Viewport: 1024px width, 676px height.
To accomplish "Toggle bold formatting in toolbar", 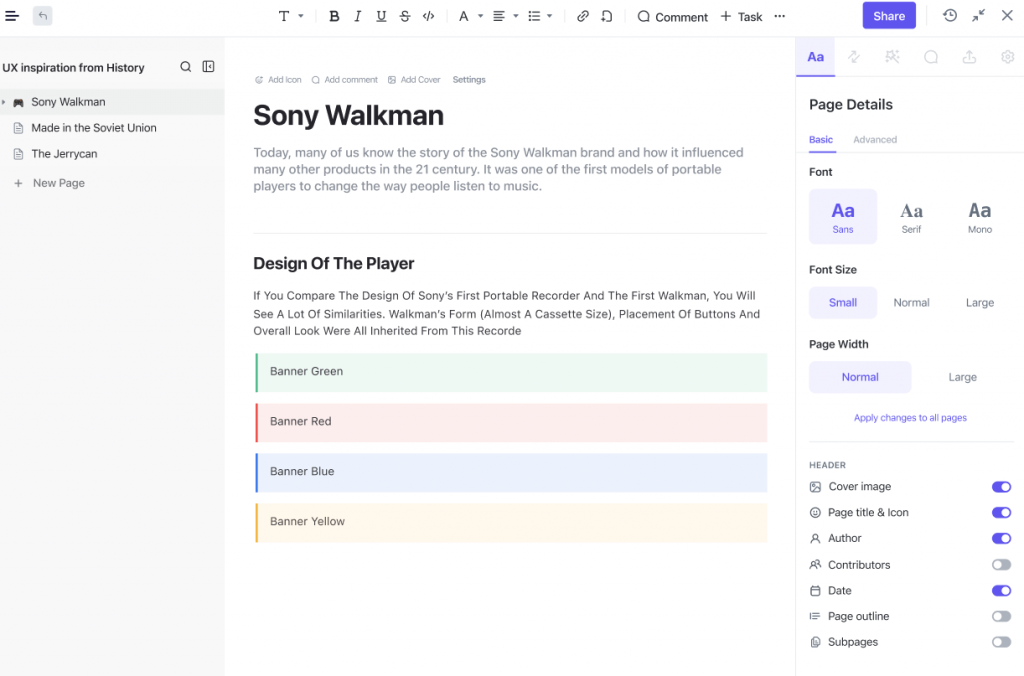I will tap(334, 16).
